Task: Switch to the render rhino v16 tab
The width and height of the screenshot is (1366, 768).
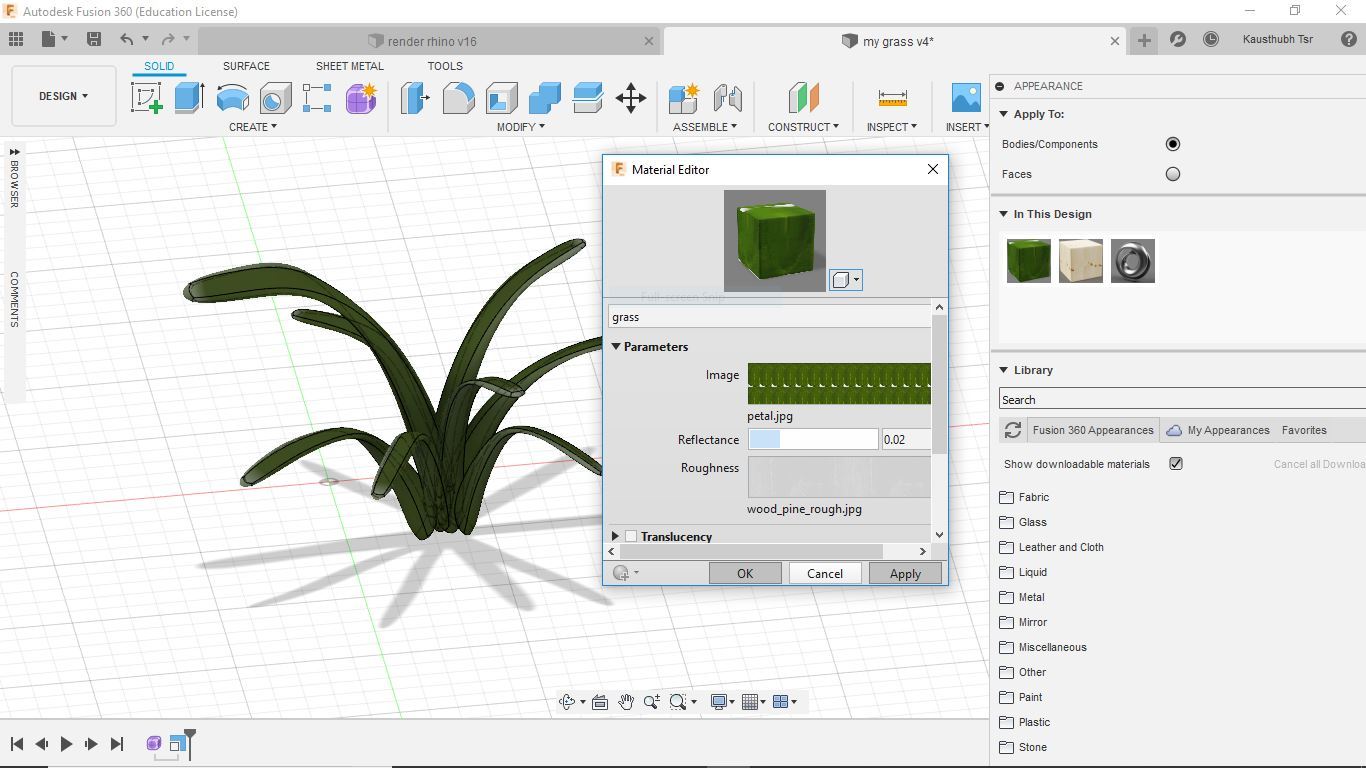Action: pyautogui.click(x=432, y=41)
